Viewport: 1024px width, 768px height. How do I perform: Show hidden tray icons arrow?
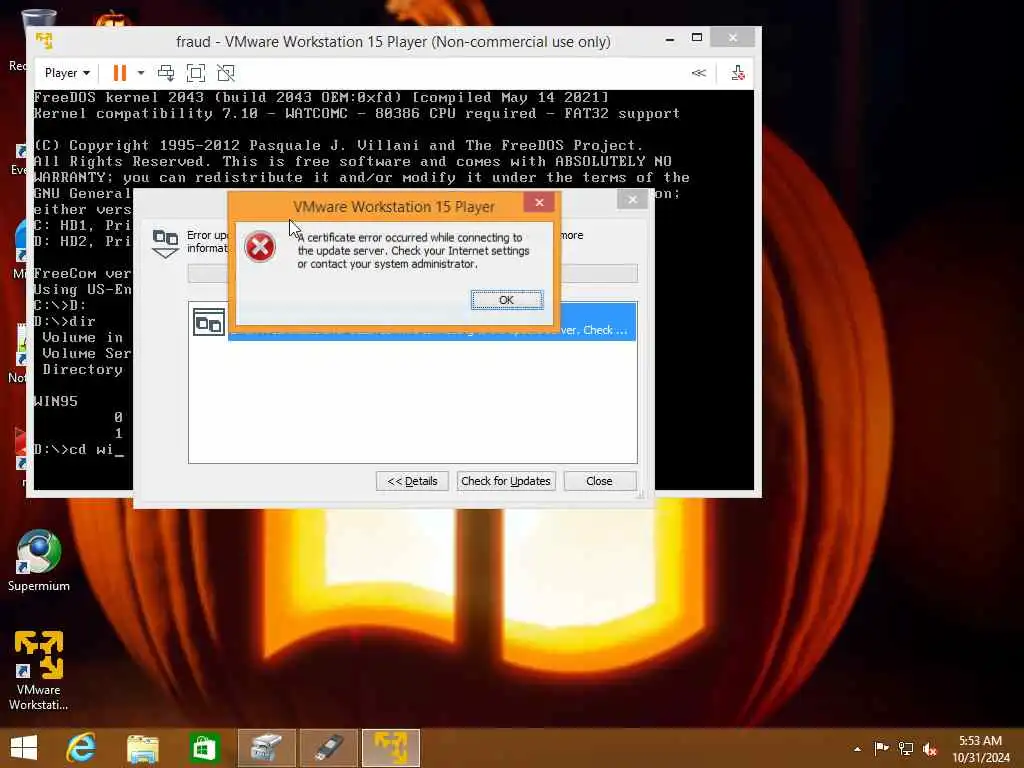(x=857, y=749)
